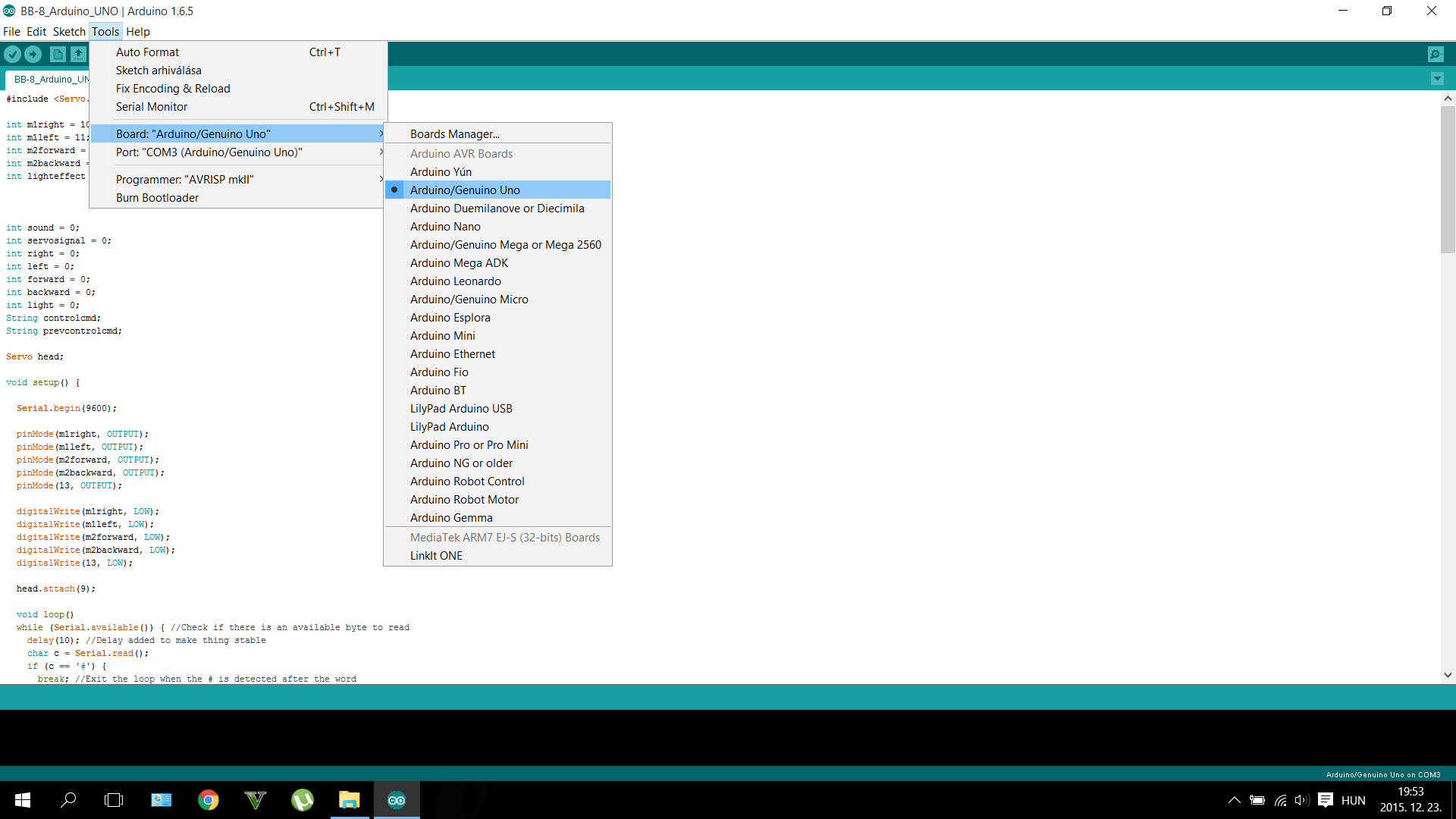Open Chrome from the taskbar
1456x819 pixels.
coord(208,800)
